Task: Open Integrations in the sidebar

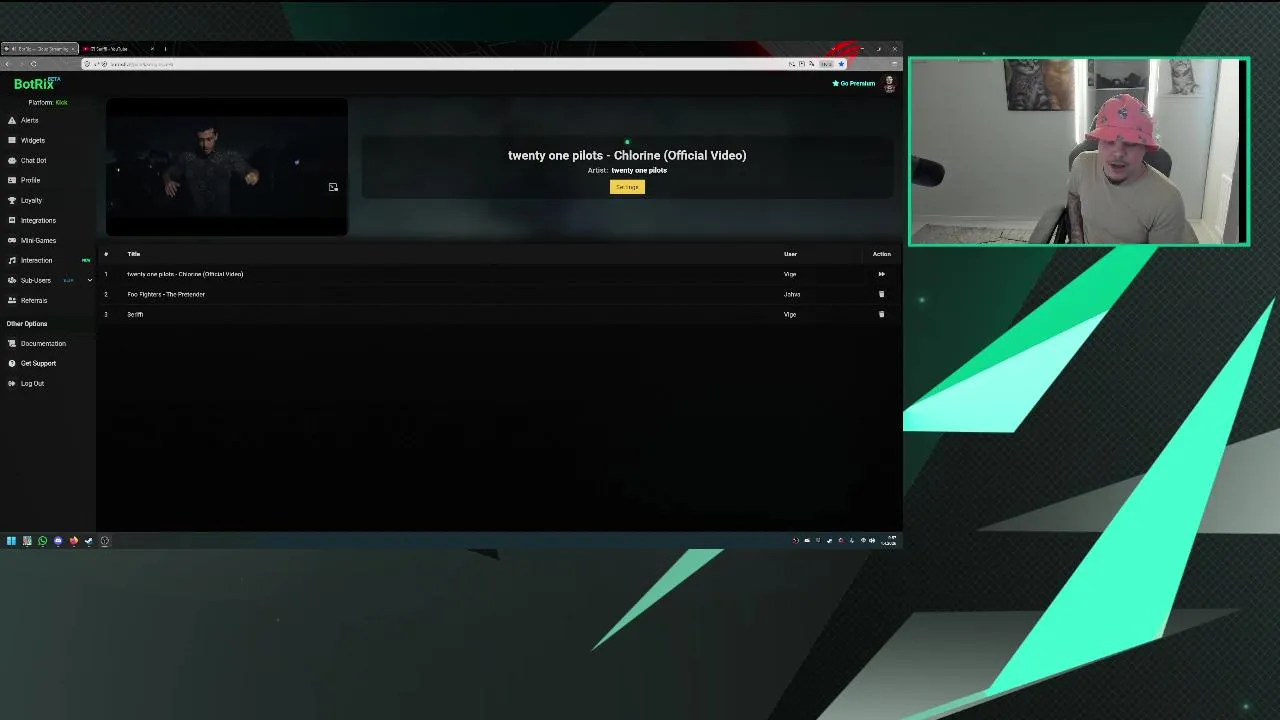Action: click(38, 220)
